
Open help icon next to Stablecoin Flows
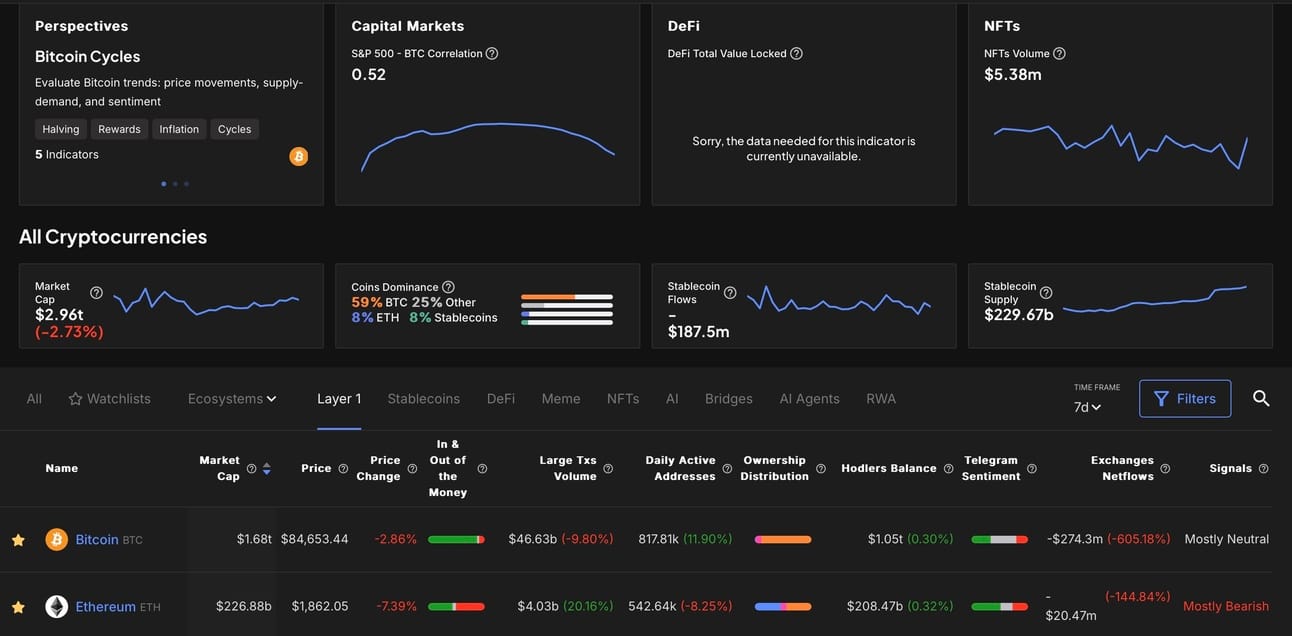tap(730, 293)
